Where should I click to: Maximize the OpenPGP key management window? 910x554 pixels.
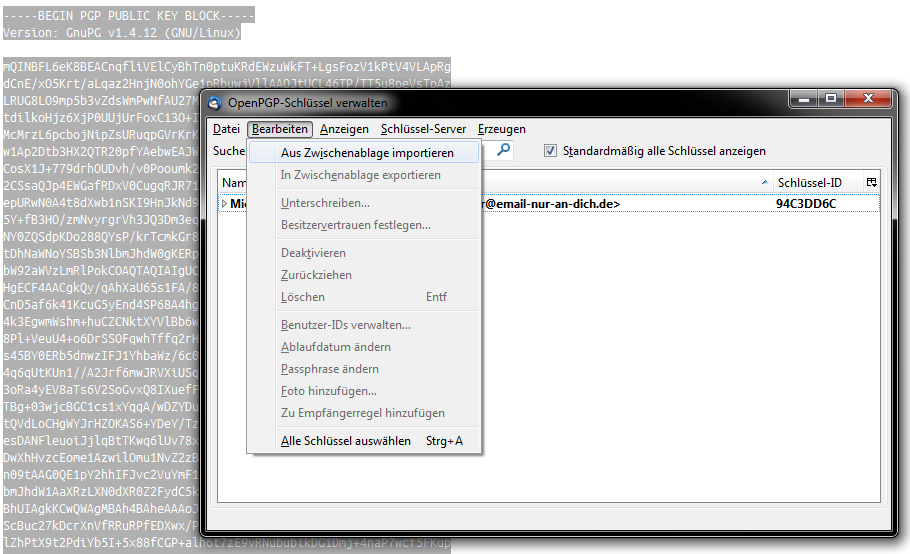click(x=830, y=99)
